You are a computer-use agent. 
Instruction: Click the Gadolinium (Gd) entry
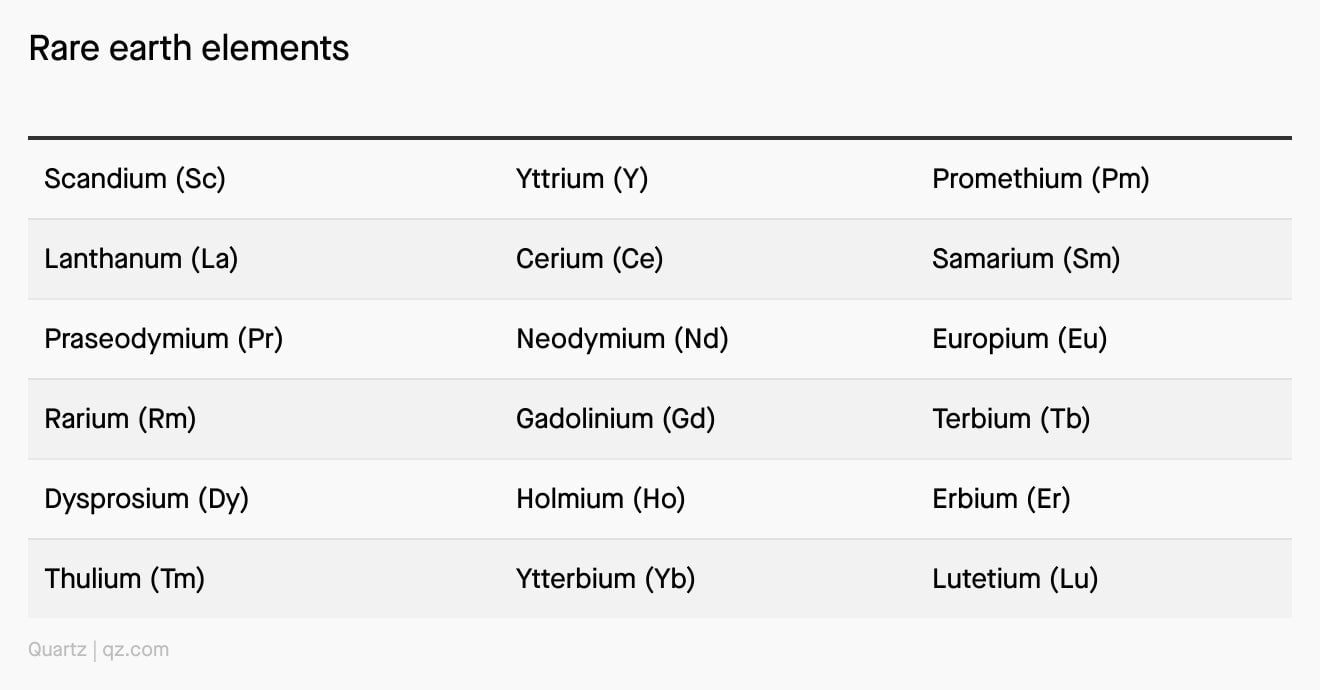pos(616,419)
